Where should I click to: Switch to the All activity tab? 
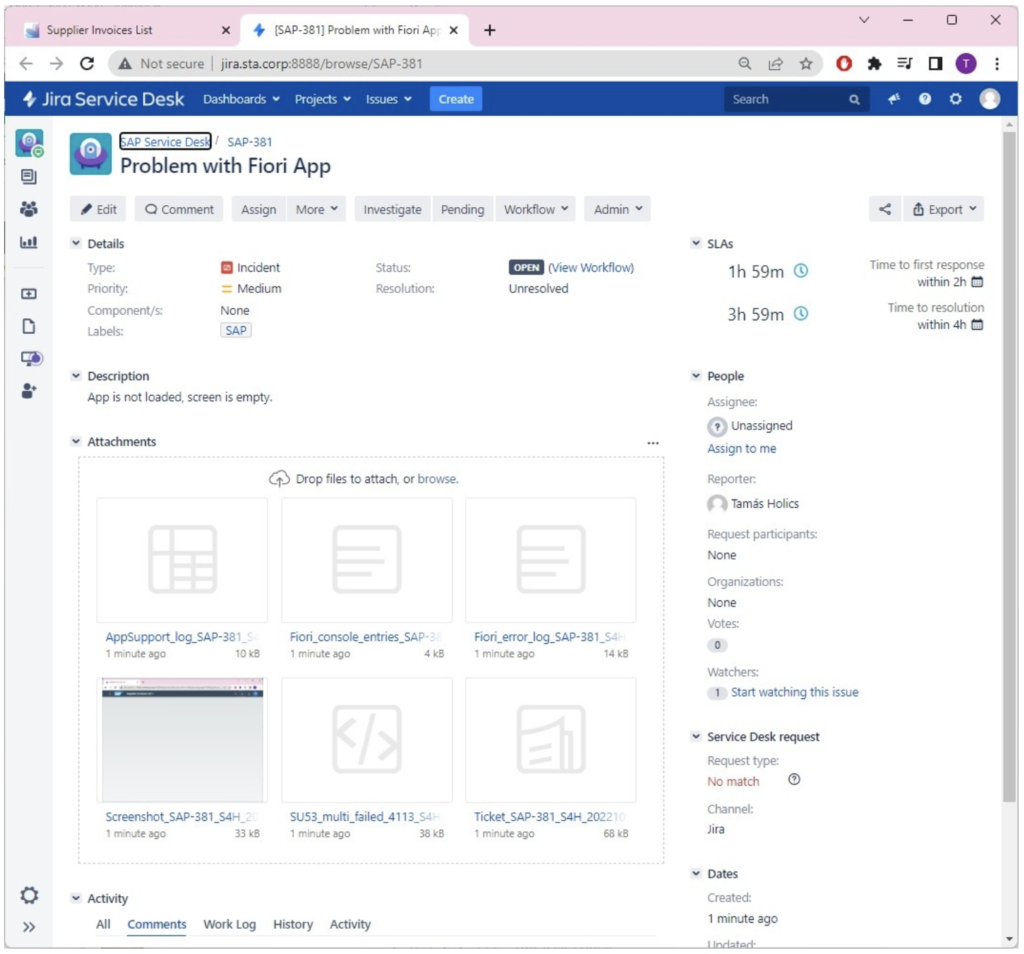click(x=103, y=924)
